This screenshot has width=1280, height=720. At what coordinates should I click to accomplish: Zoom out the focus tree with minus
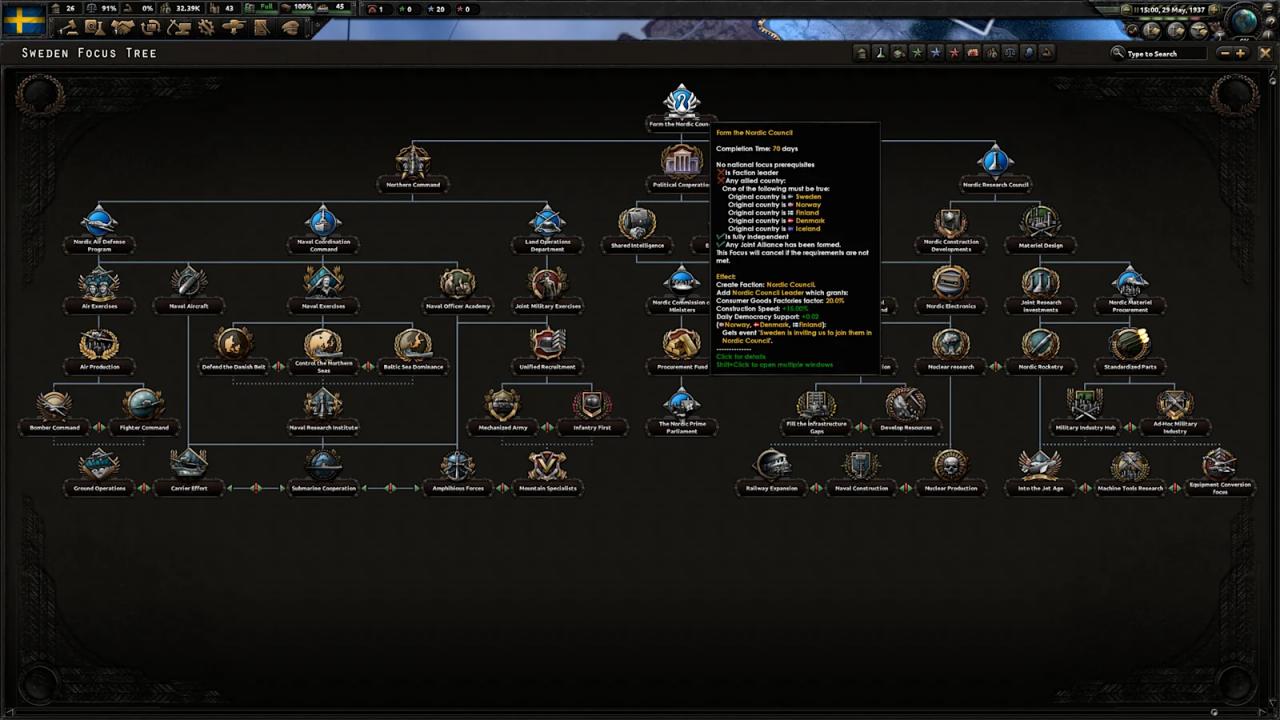click(x=1224, y=53)
